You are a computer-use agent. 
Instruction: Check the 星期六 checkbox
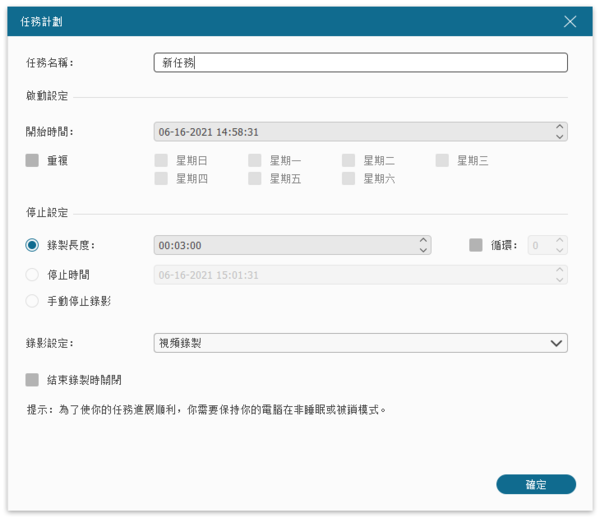click(x=349, y=179)
